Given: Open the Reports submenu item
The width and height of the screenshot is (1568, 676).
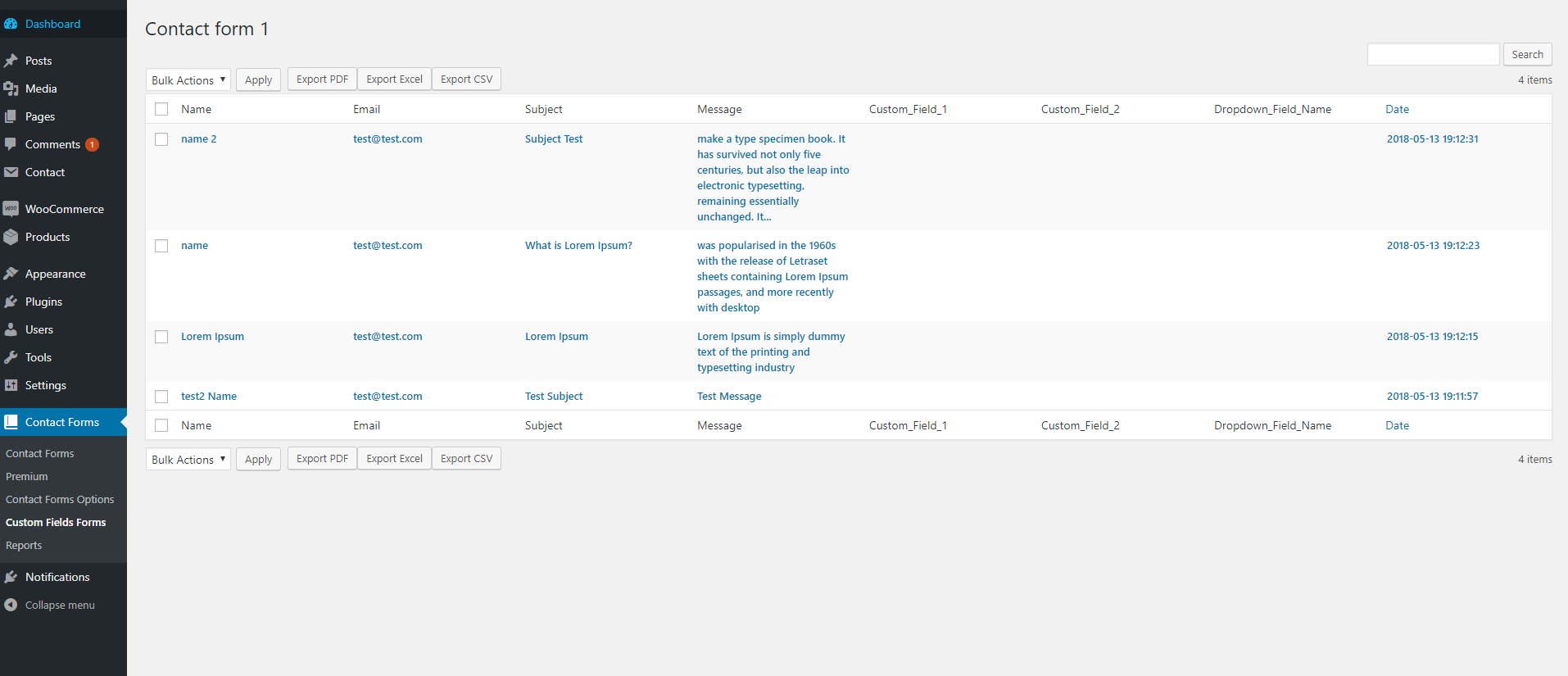Looking at the screenshot, I should 24,545.
